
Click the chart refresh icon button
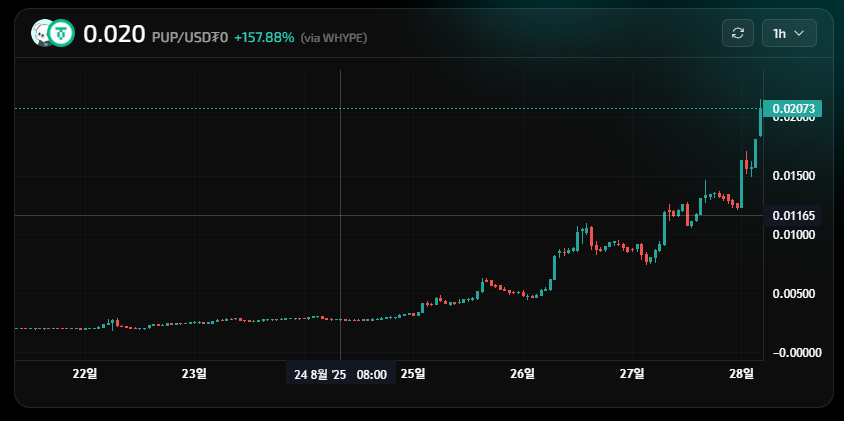pos(737,33)
